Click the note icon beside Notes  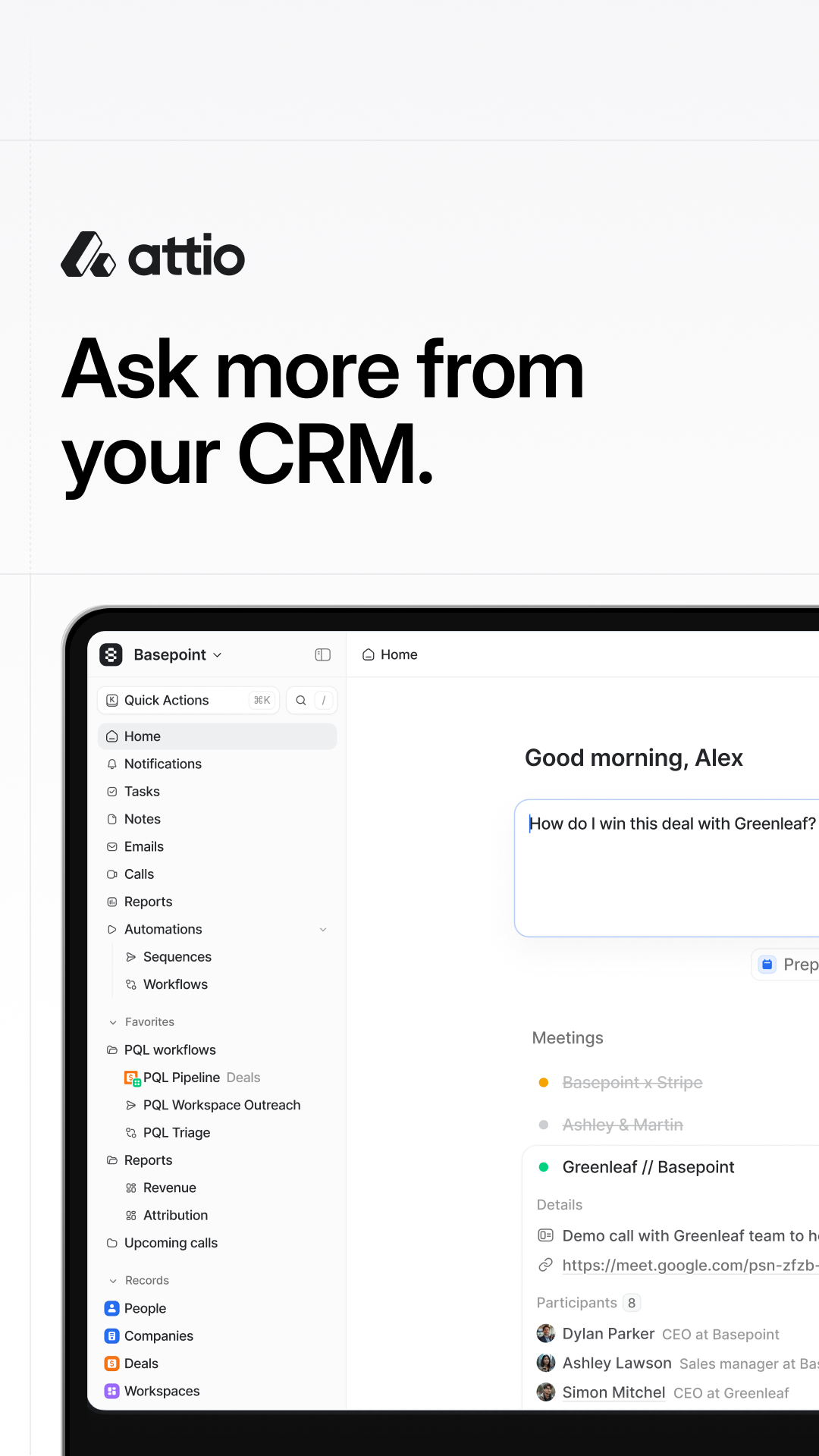click(112, 819)
